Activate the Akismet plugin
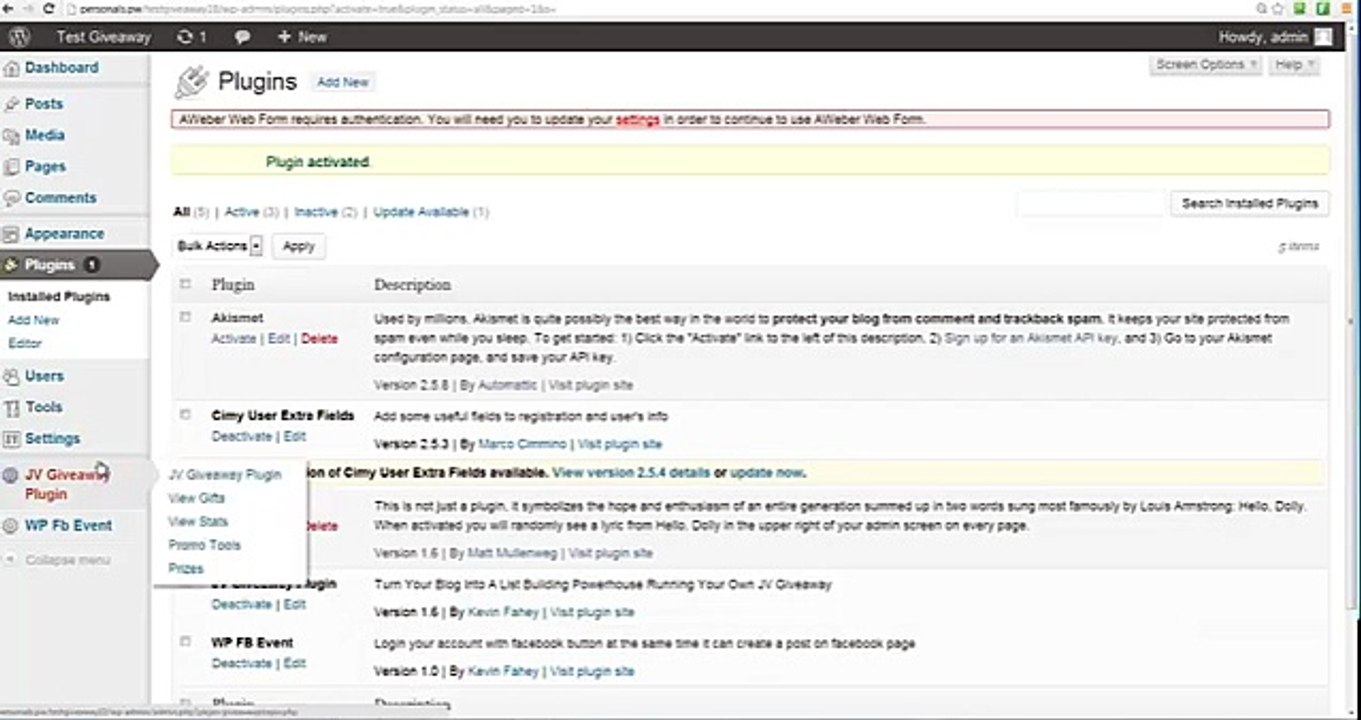 pyautogui.click(x=234, y=339)
